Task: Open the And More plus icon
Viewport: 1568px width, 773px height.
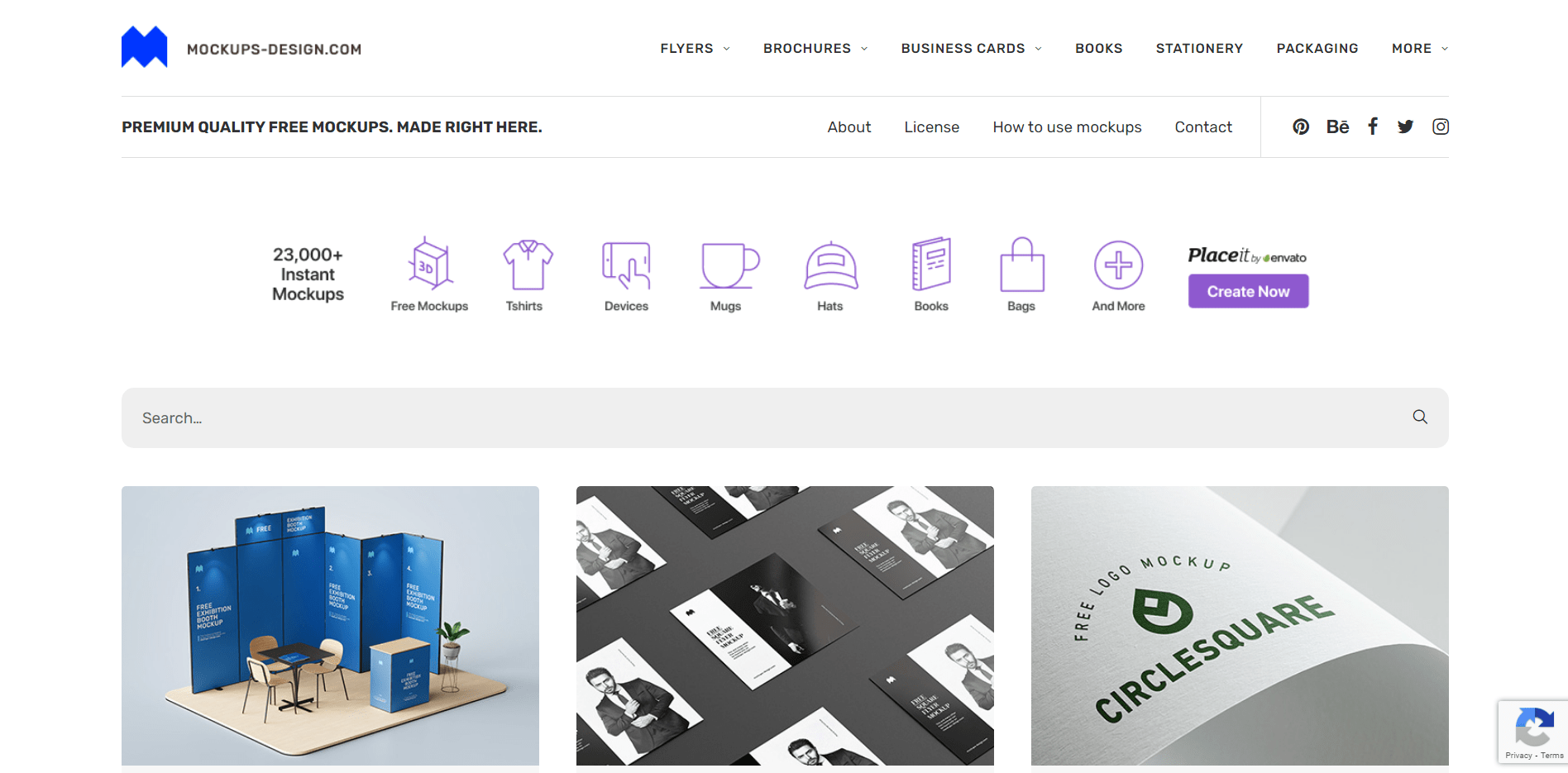Action: tap(1118, 265)
